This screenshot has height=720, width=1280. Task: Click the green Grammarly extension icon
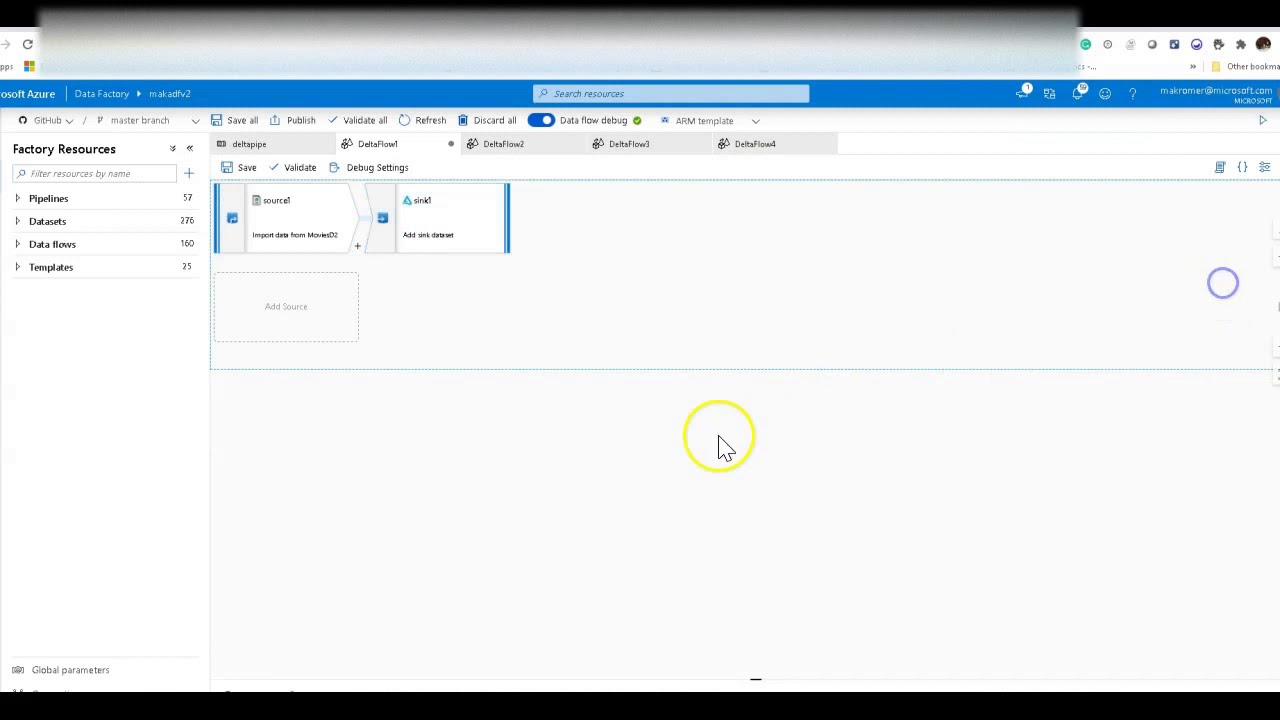pos(1085,44)
